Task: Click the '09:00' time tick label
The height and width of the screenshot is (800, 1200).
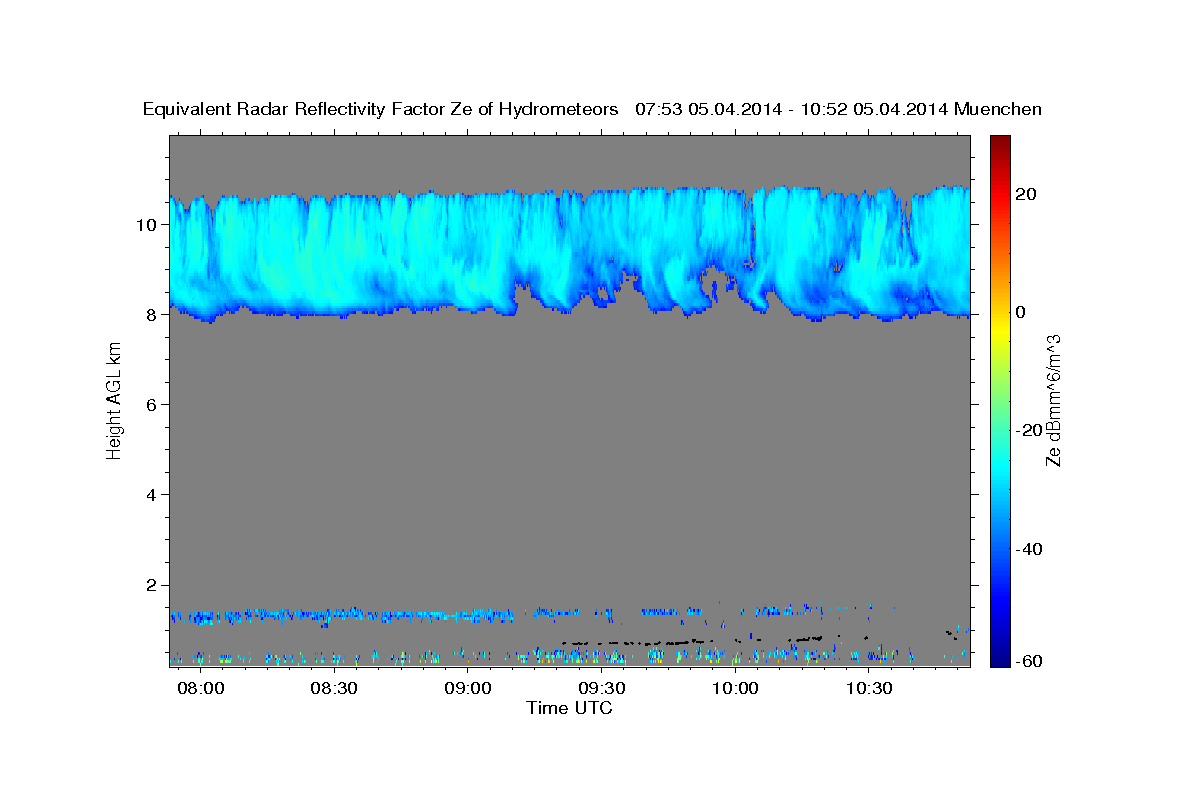Action: tap(468, 689)
